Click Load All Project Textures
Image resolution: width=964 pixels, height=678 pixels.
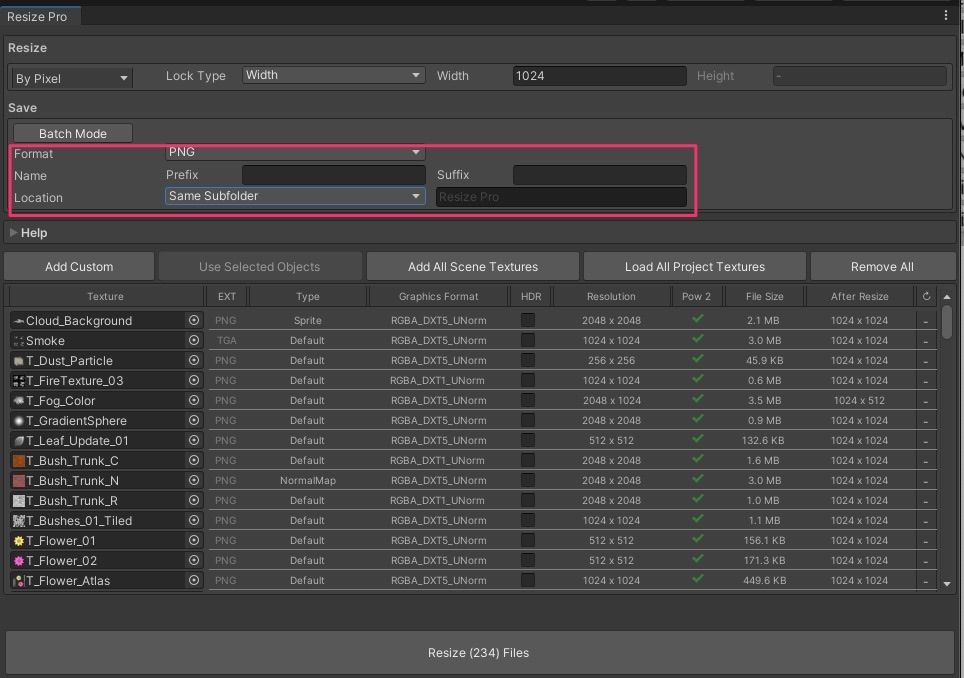tap(695, 267)
